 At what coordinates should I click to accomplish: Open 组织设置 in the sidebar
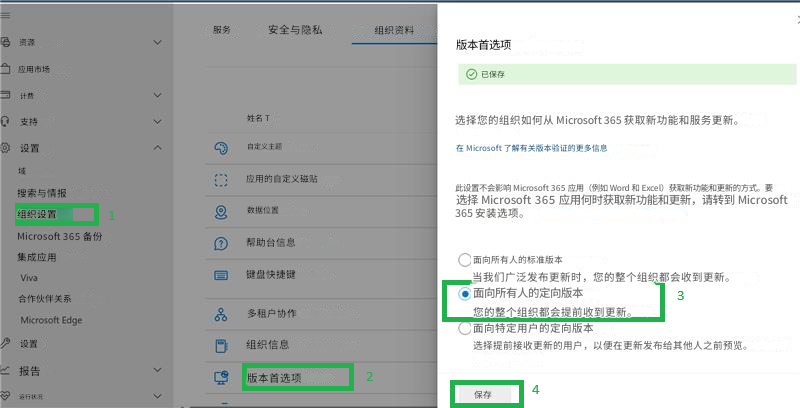[x=37, y=214]
